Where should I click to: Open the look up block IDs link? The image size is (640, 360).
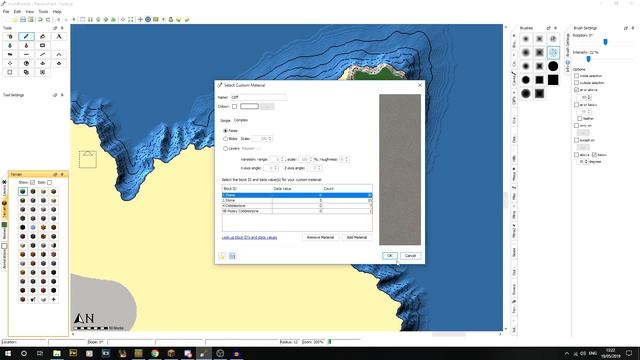(x=249, y=238)
